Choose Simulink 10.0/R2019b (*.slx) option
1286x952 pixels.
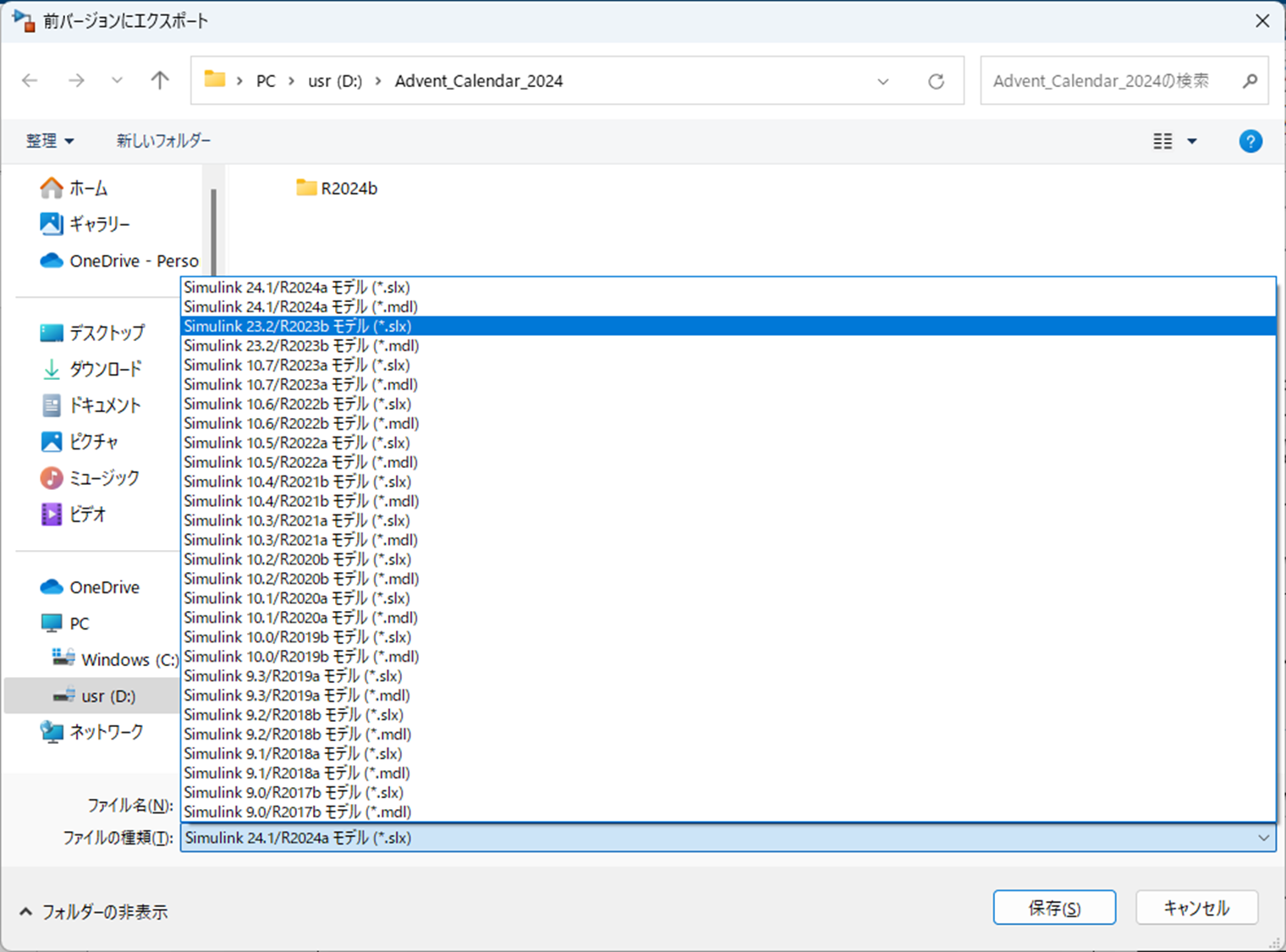click(728, 637)
